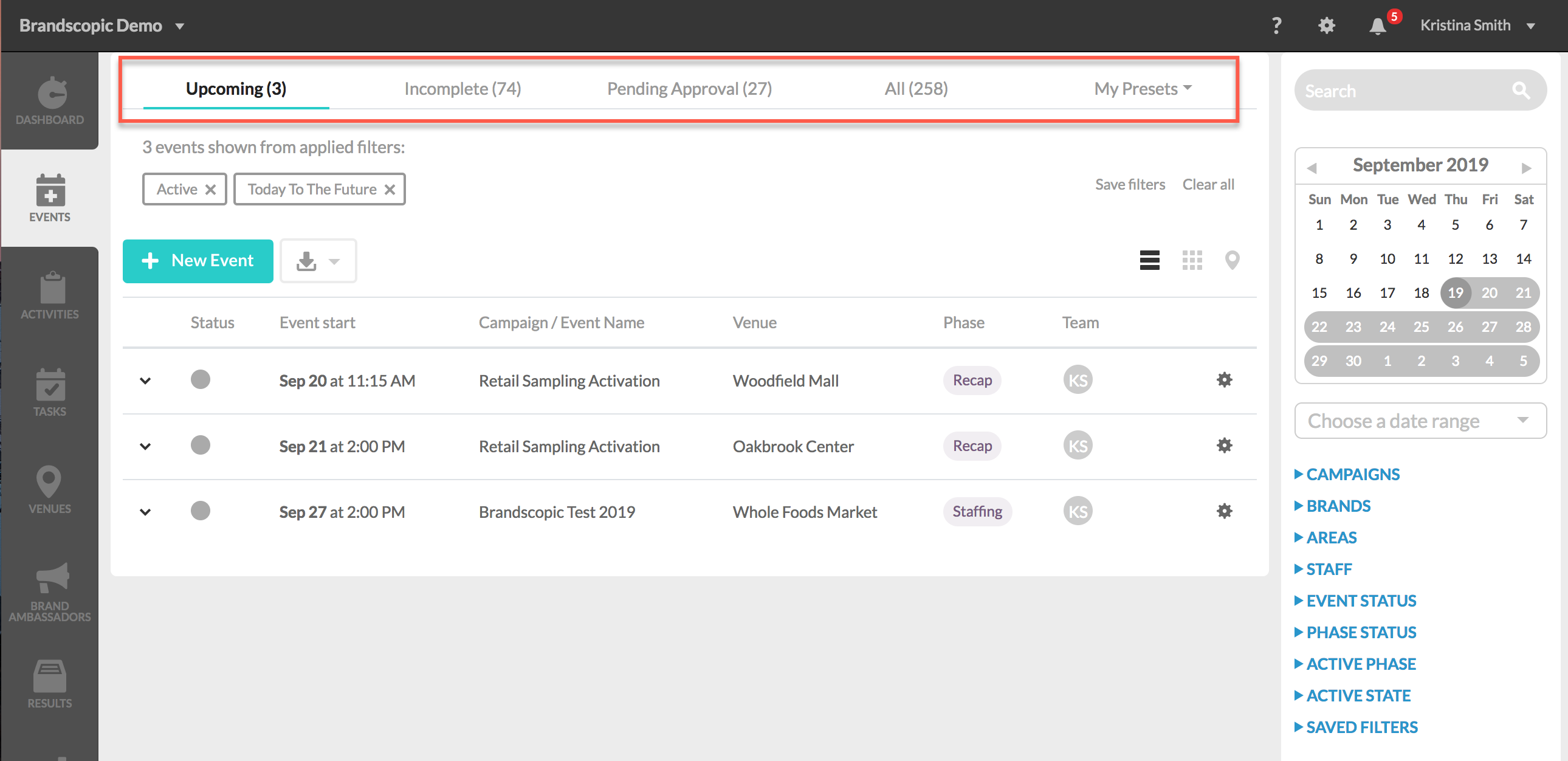The height and width of the screenshot is (761, 1568).
Task: Remove the Active filter tag
Action: pyautogui.click(x=211, y=189)
